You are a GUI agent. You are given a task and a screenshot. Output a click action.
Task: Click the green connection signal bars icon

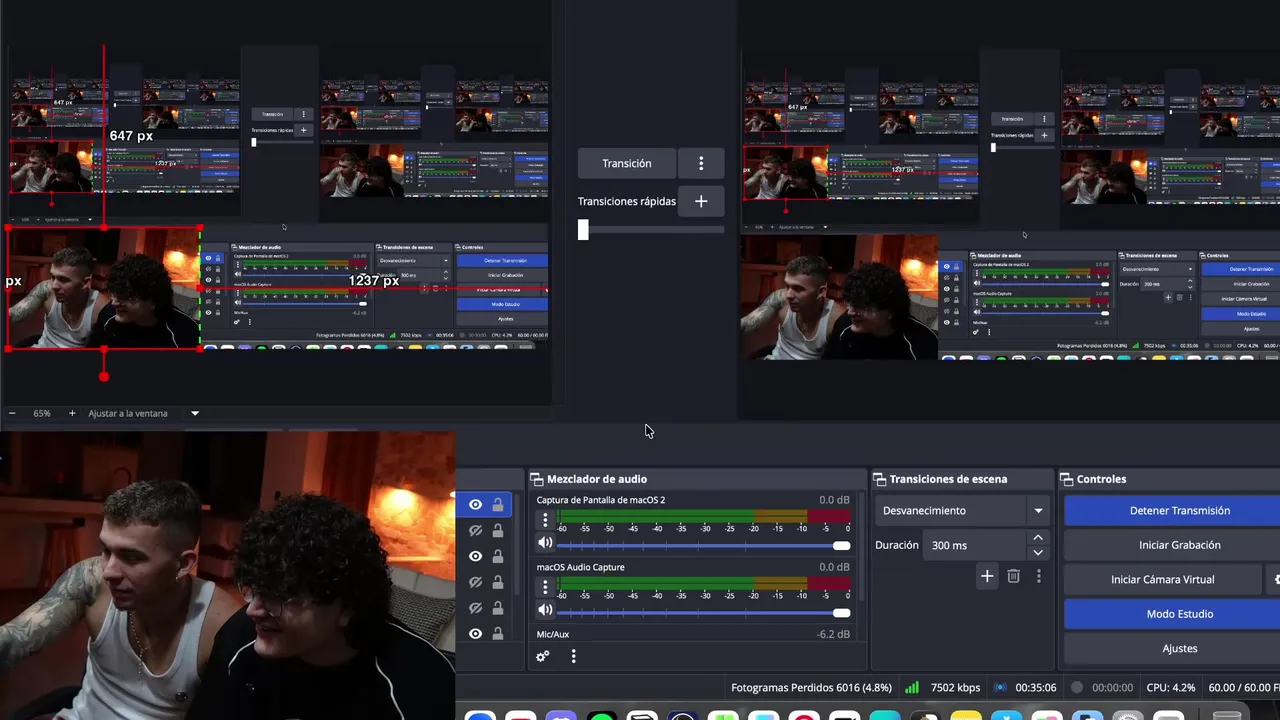[911, 687]
